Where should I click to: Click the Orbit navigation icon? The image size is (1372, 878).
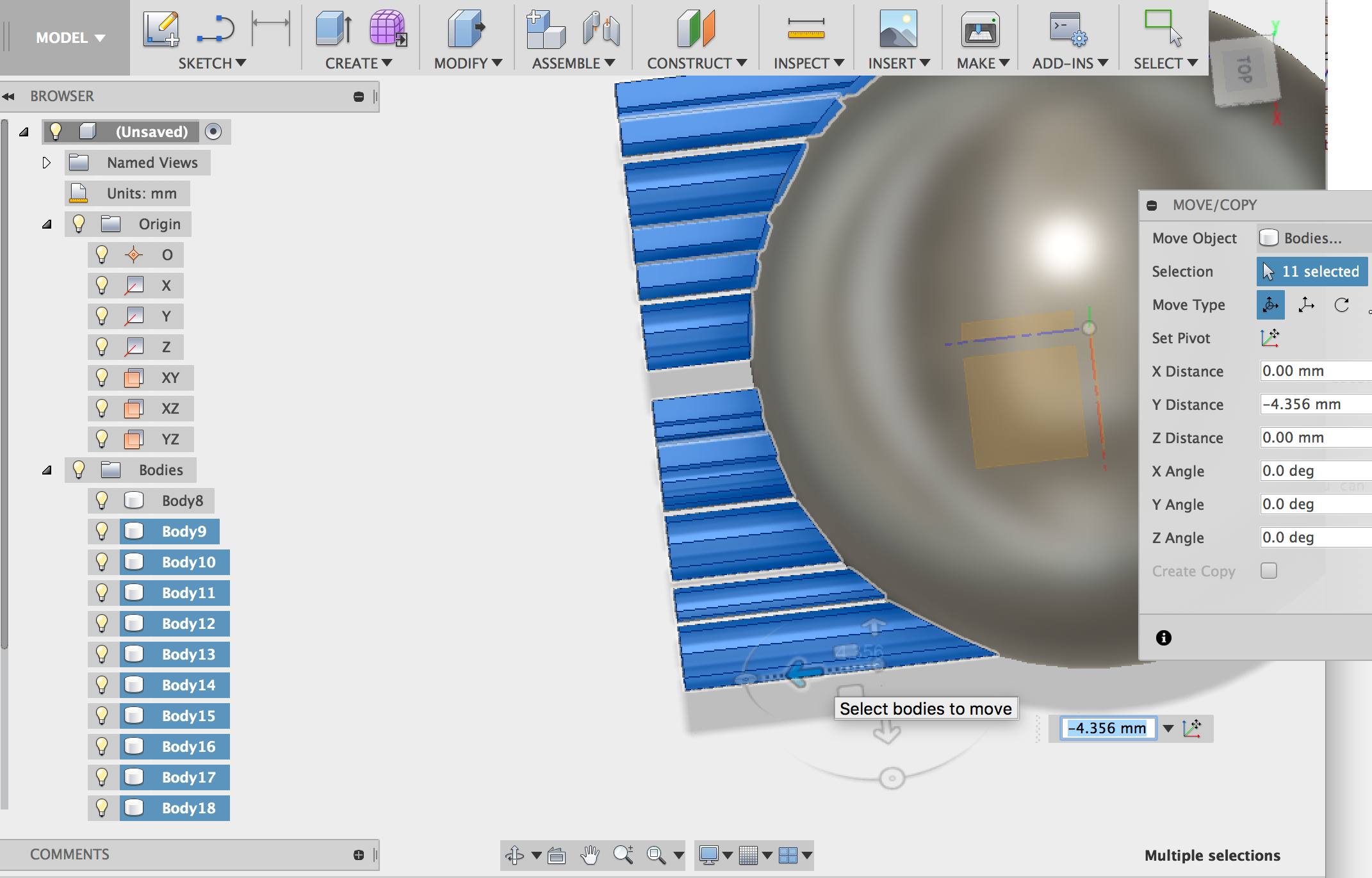tap(515, 855)
